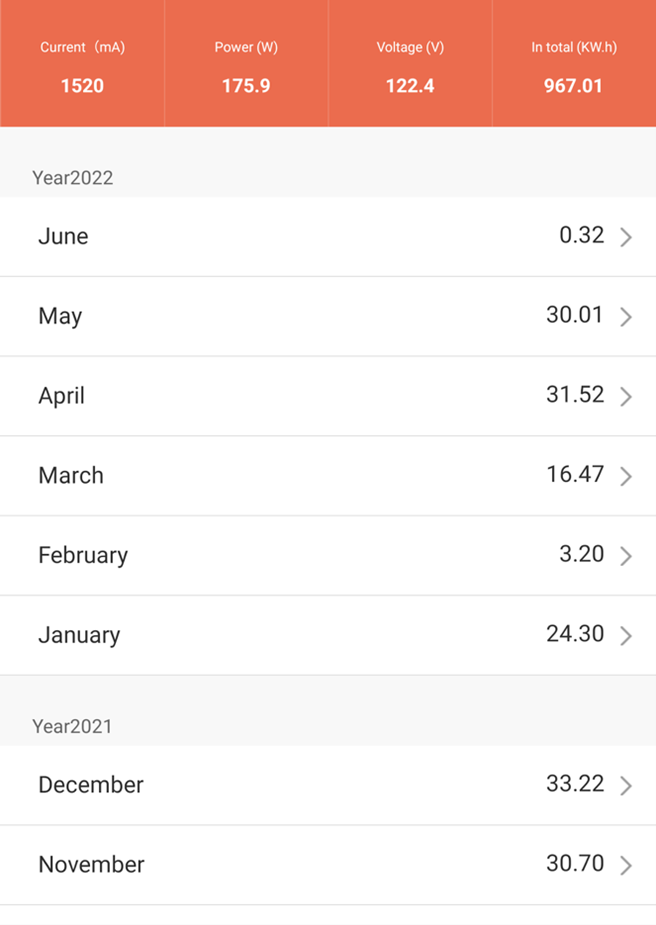This screenshot has height=925, width=656.
Task: Open February details with the chevron
Action: 626,556
